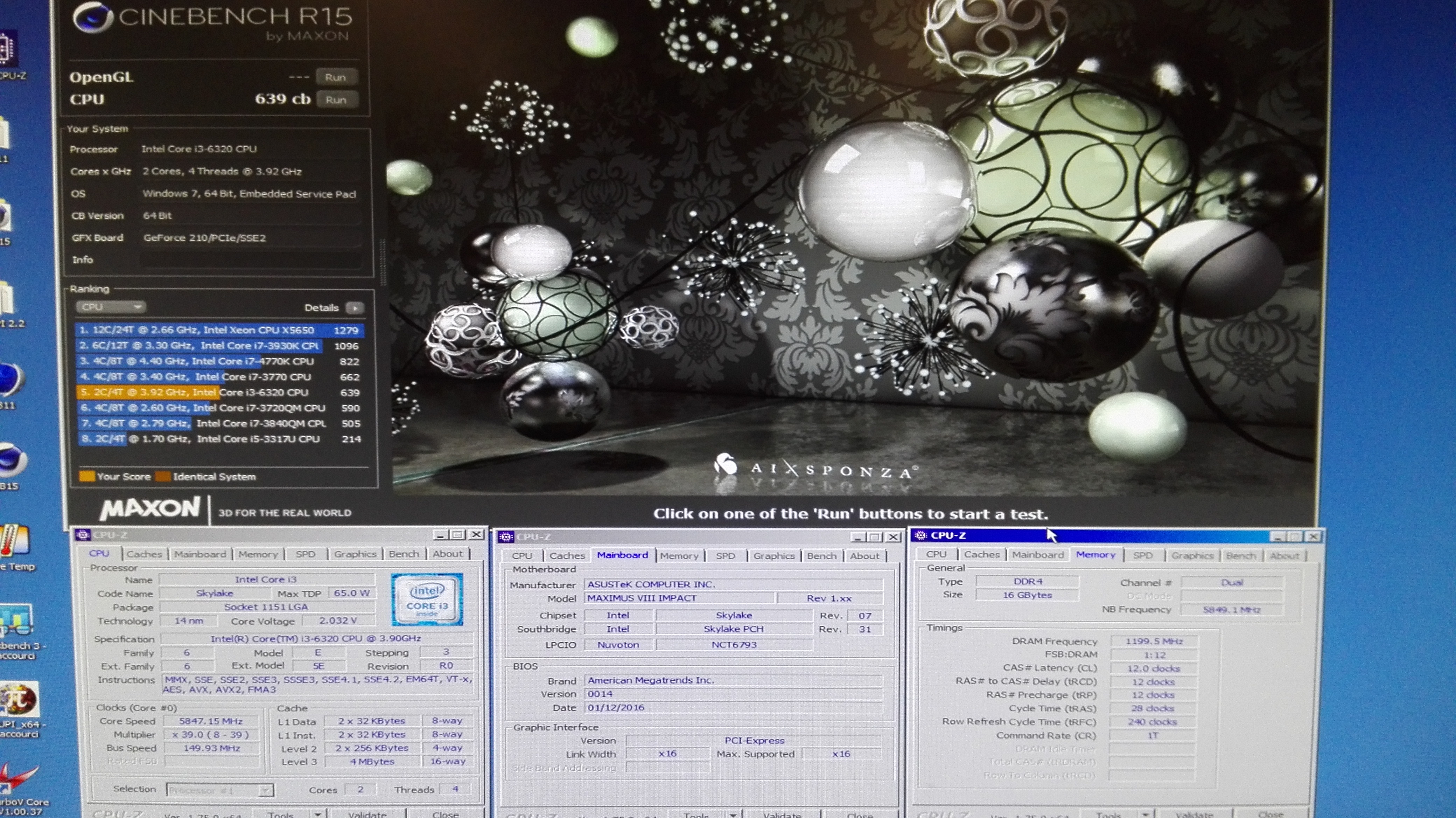
Task: Click the Core Voltage value 2.032 V
Action: point(337,620)
